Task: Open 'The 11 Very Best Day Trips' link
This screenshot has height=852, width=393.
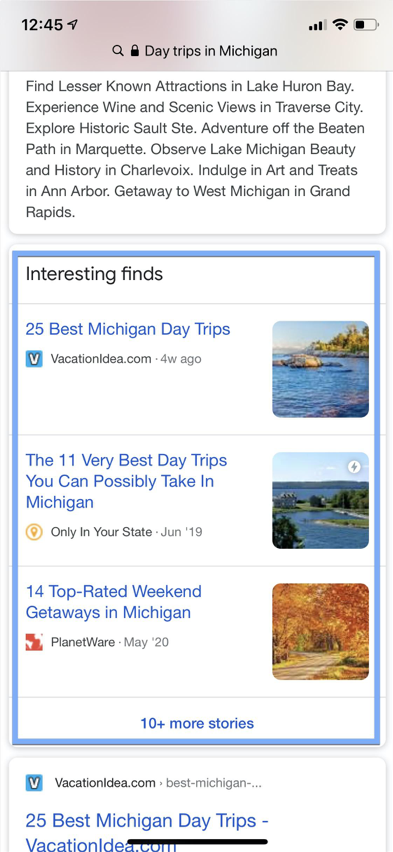Action: click(126, 481)
